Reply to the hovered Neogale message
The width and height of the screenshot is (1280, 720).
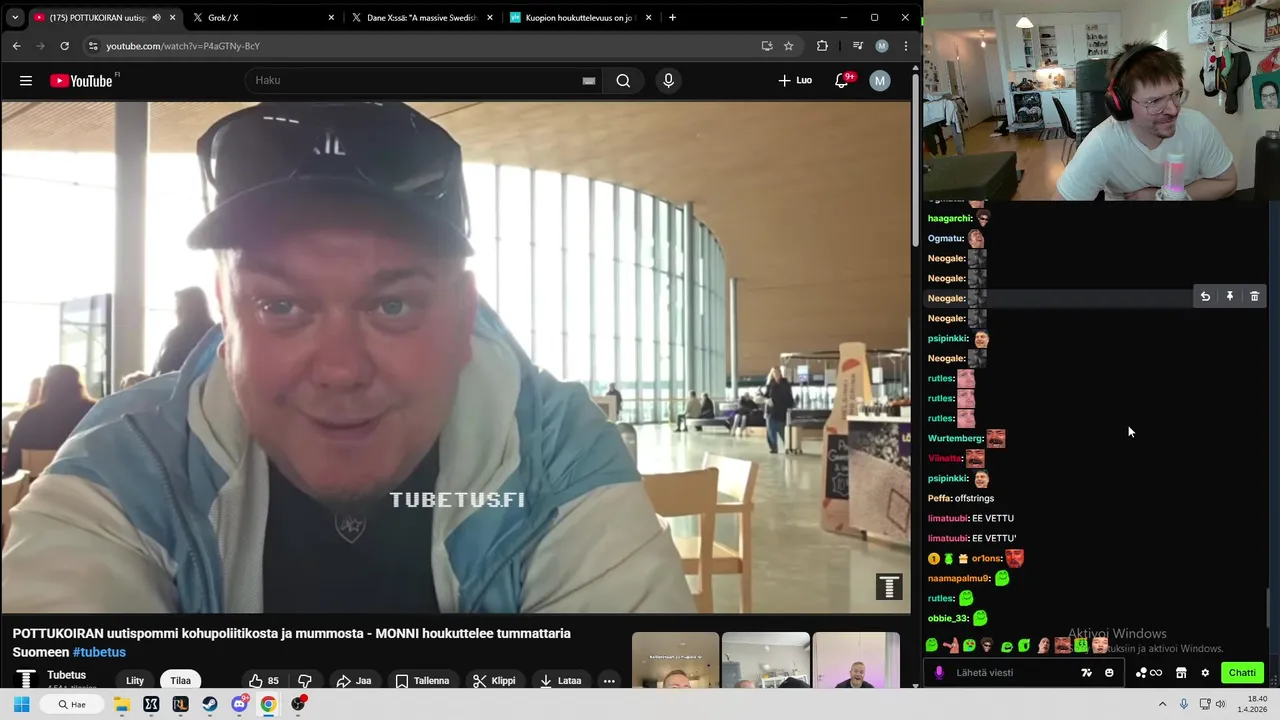click(1205, 297)
